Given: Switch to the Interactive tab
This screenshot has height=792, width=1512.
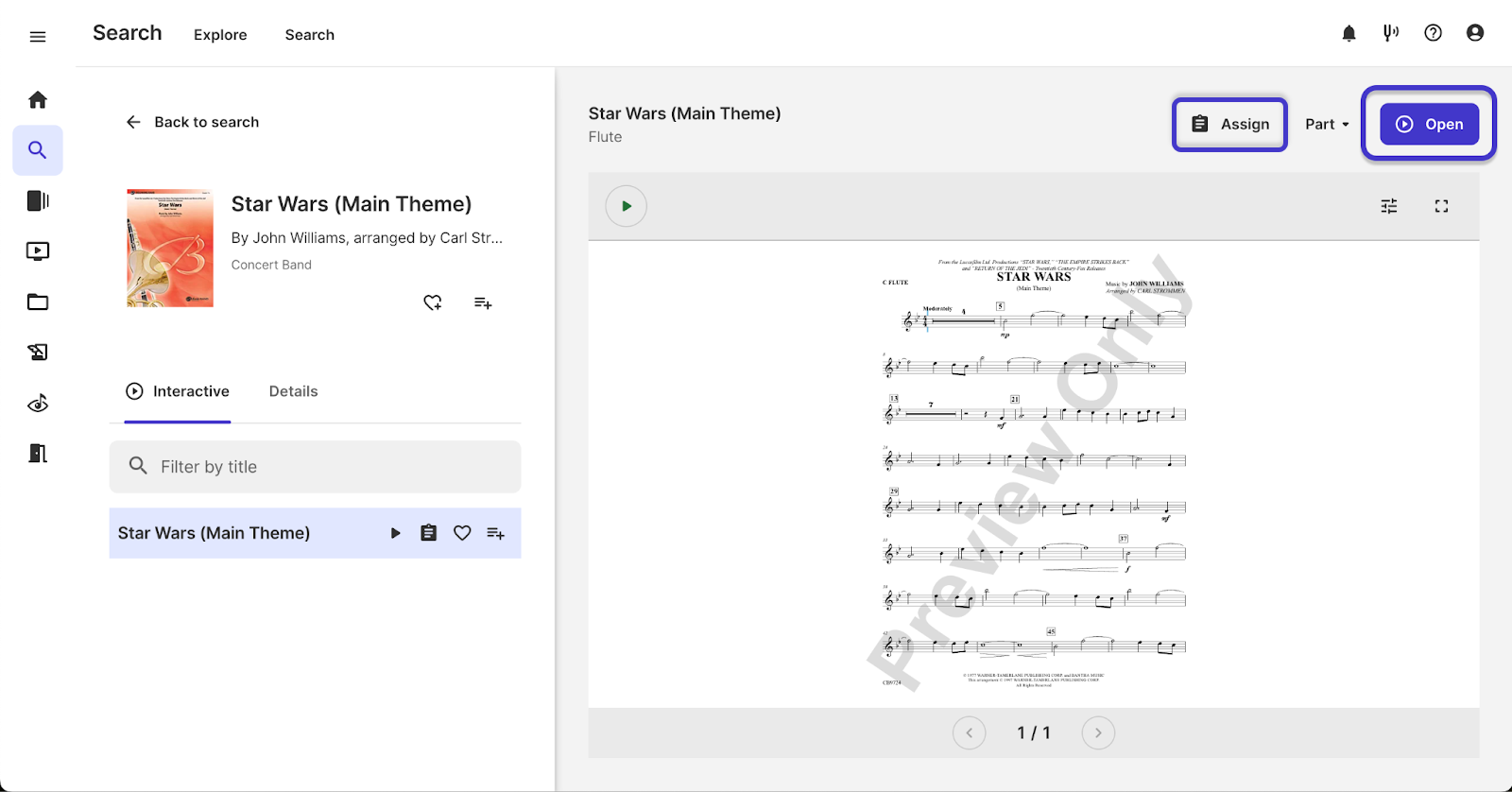Looking at the screenshot, I should click(178, 391).
